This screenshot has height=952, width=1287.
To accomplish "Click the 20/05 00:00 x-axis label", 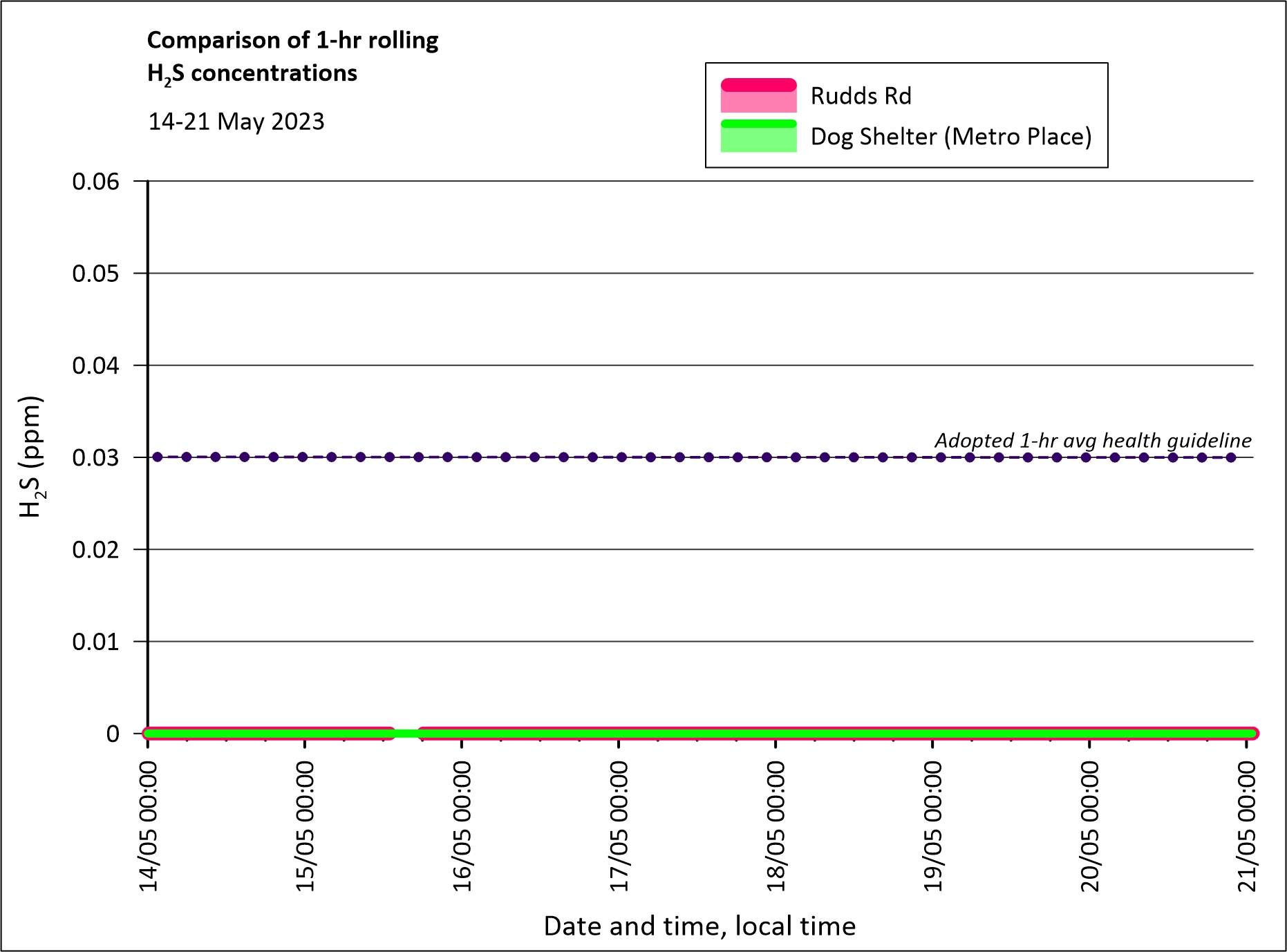I will 1089,826.
